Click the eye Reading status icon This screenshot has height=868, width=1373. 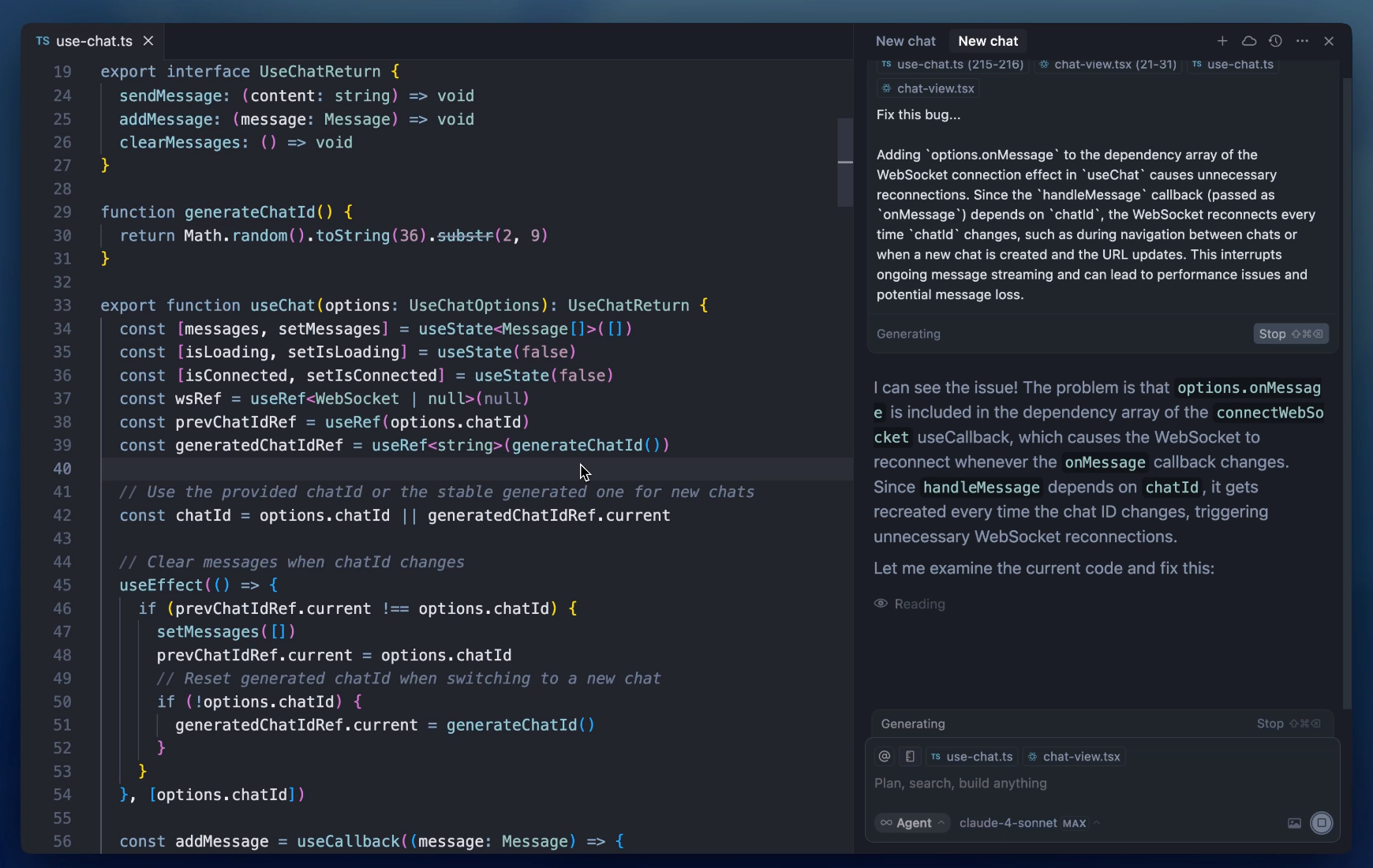click(881, 604)
